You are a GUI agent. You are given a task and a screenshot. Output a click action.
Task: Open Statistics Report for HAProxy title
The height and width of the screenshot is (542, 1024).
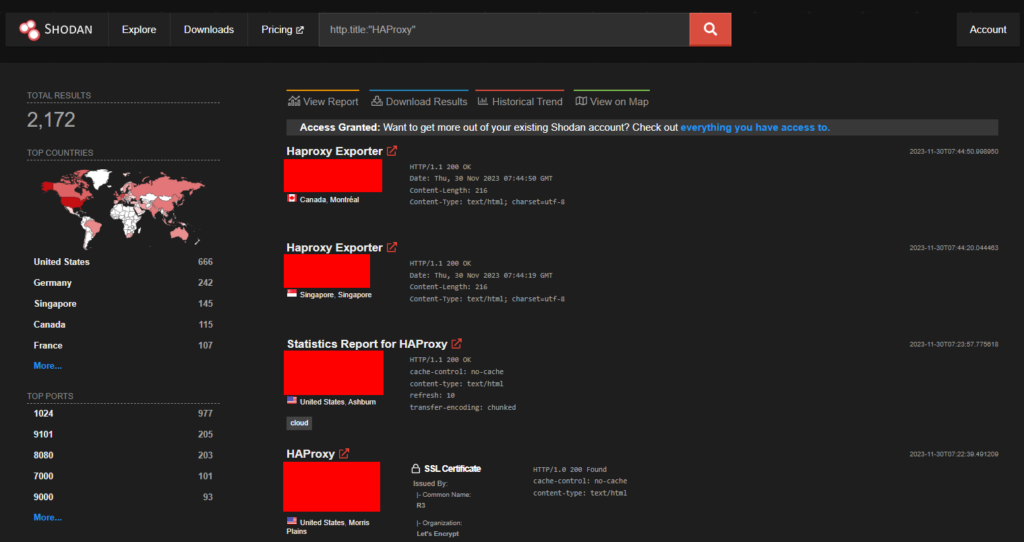pos(367,343)
